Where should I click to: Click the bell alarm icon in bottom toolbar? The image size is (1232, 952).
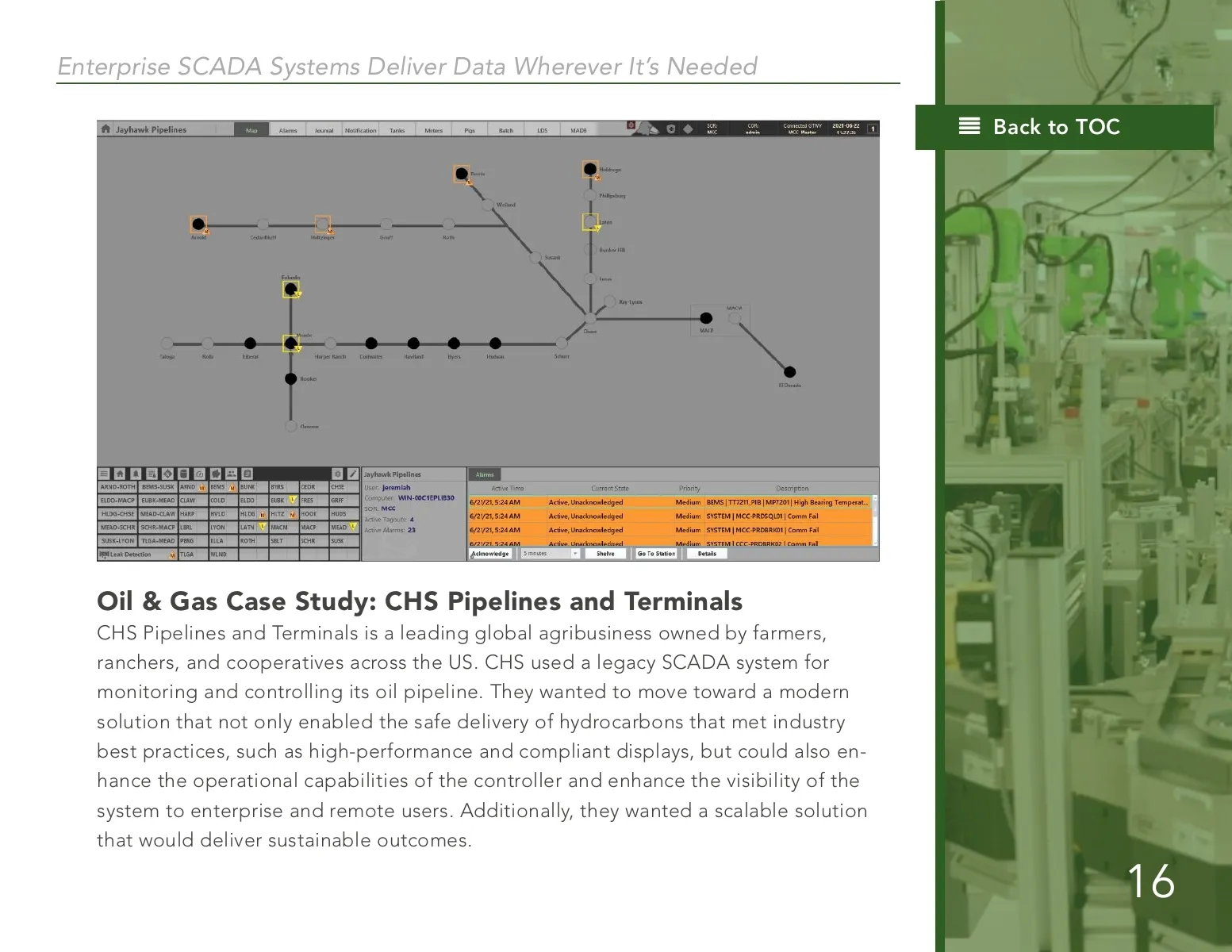coord(136,474)
